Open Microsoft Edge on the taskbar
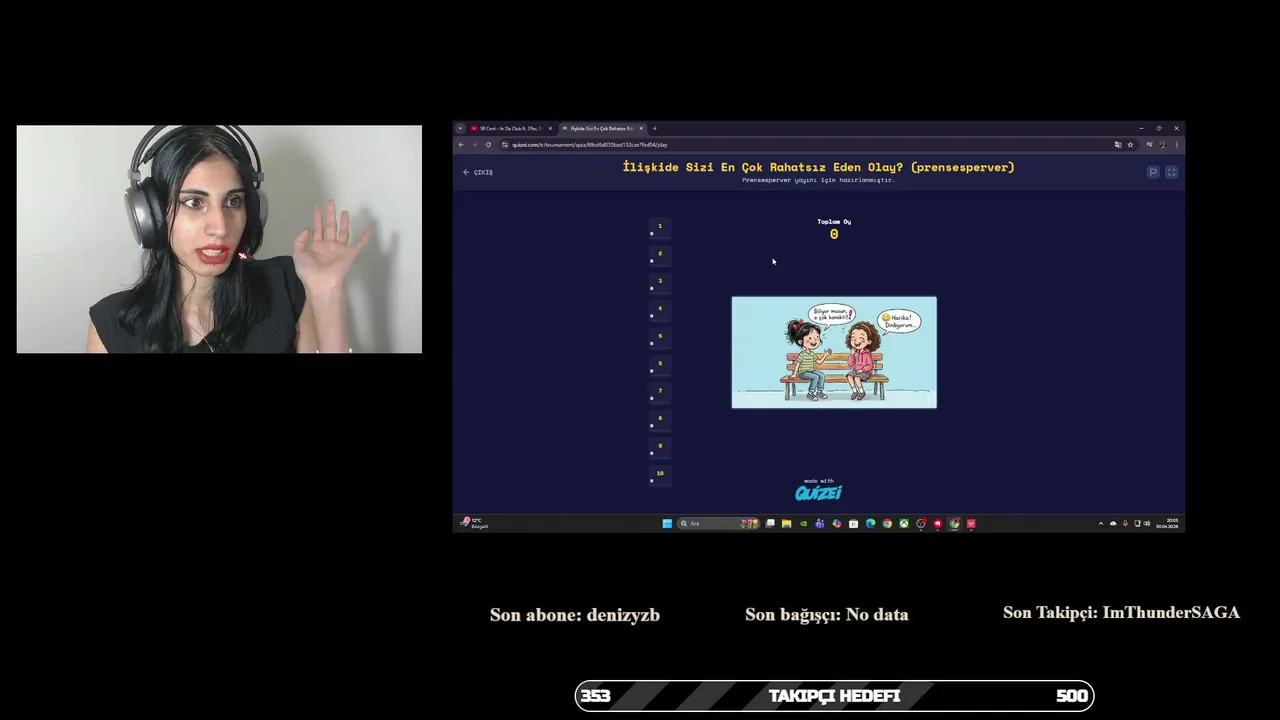This screenshot has width=1280, height=720. [x=870, y=523]
